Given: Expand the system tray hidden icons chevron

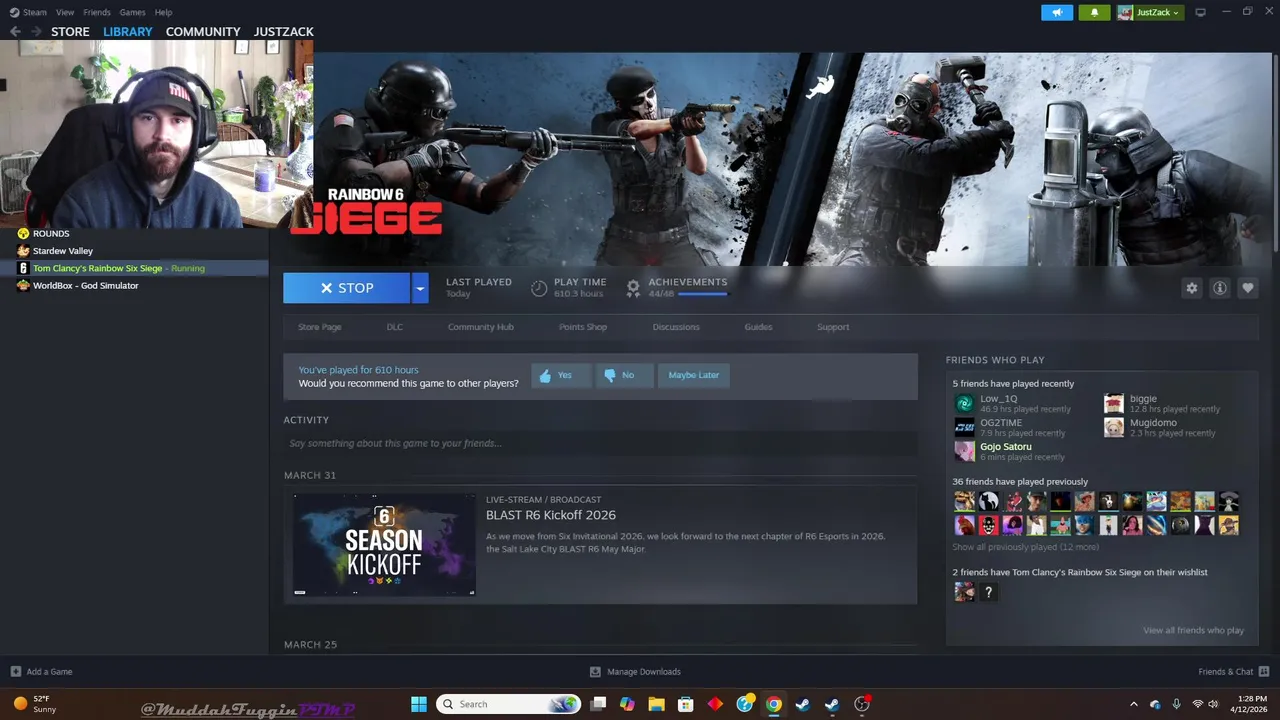Looking at the screenshot, I should [x=1133, y=704].
